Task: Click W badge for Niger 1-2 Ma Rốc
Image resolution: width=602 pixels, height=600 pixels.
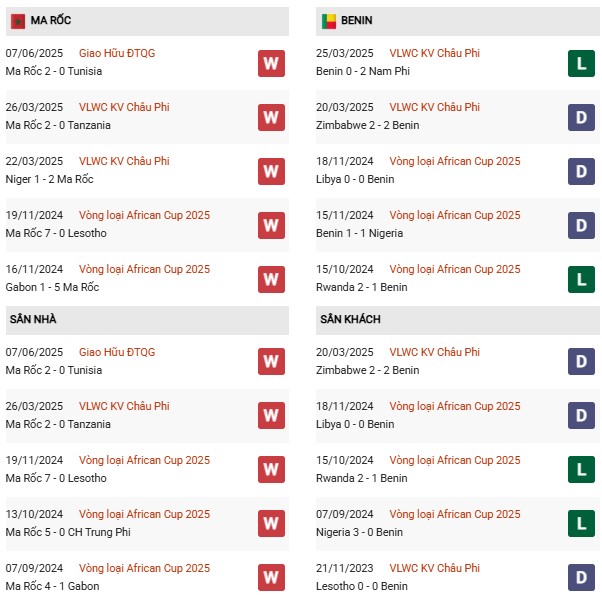Action: pyautogui.click(x=271, y=172)
